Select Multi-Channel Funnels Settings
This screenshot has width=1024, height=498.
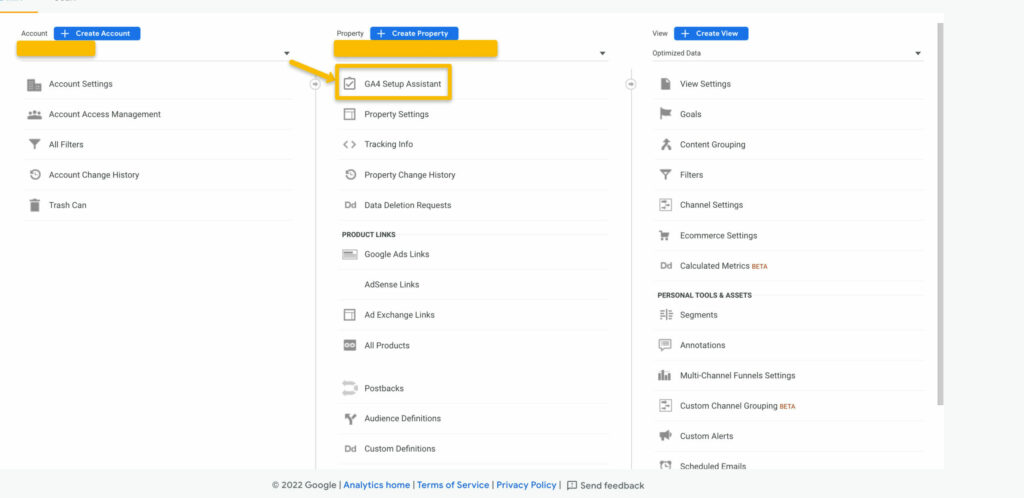coord(737,376)
